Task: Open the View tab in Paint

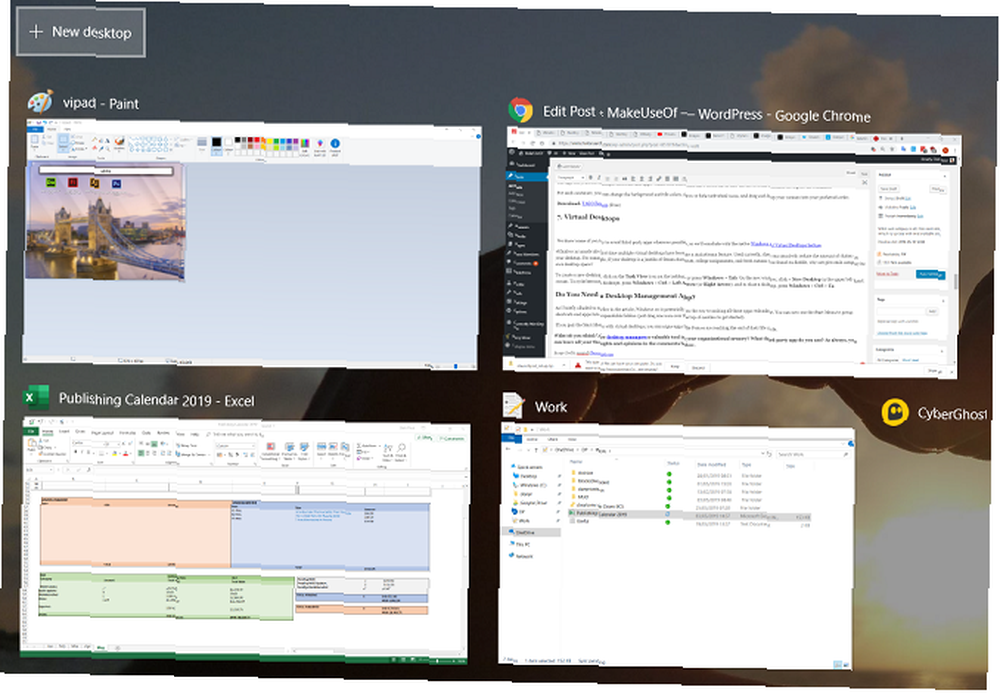Action: 66,129
